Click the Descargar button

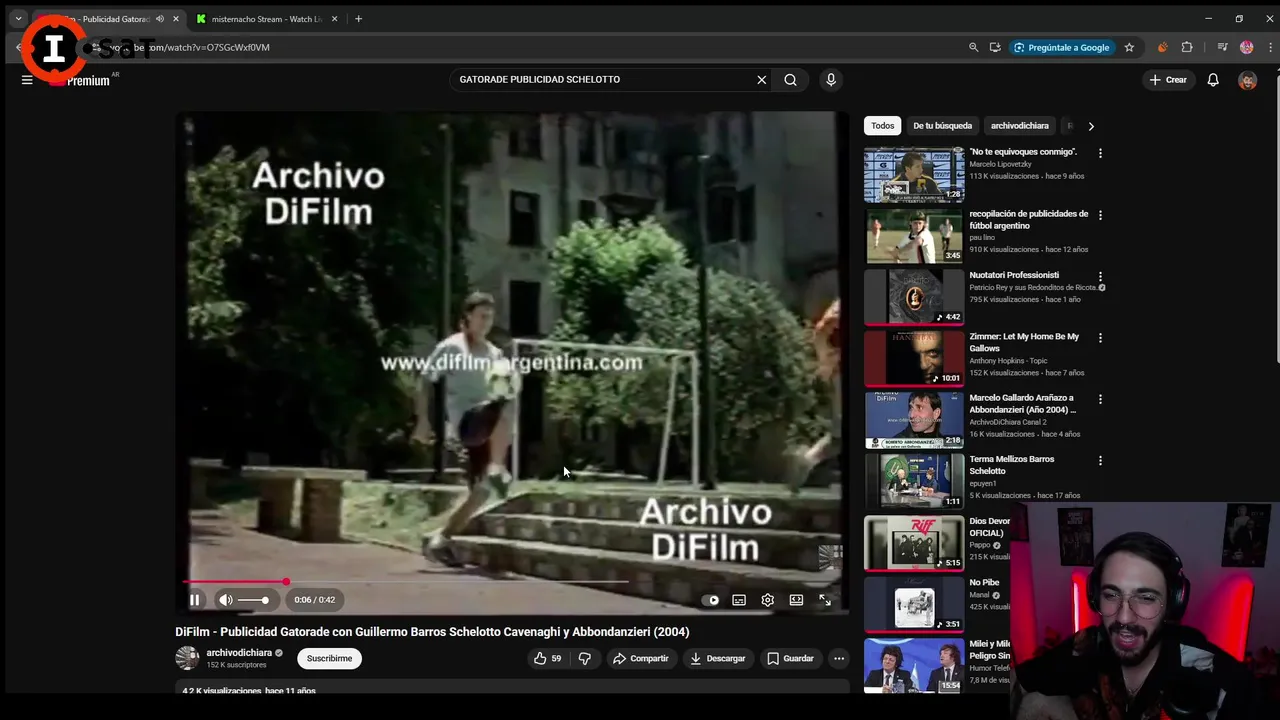718,658
